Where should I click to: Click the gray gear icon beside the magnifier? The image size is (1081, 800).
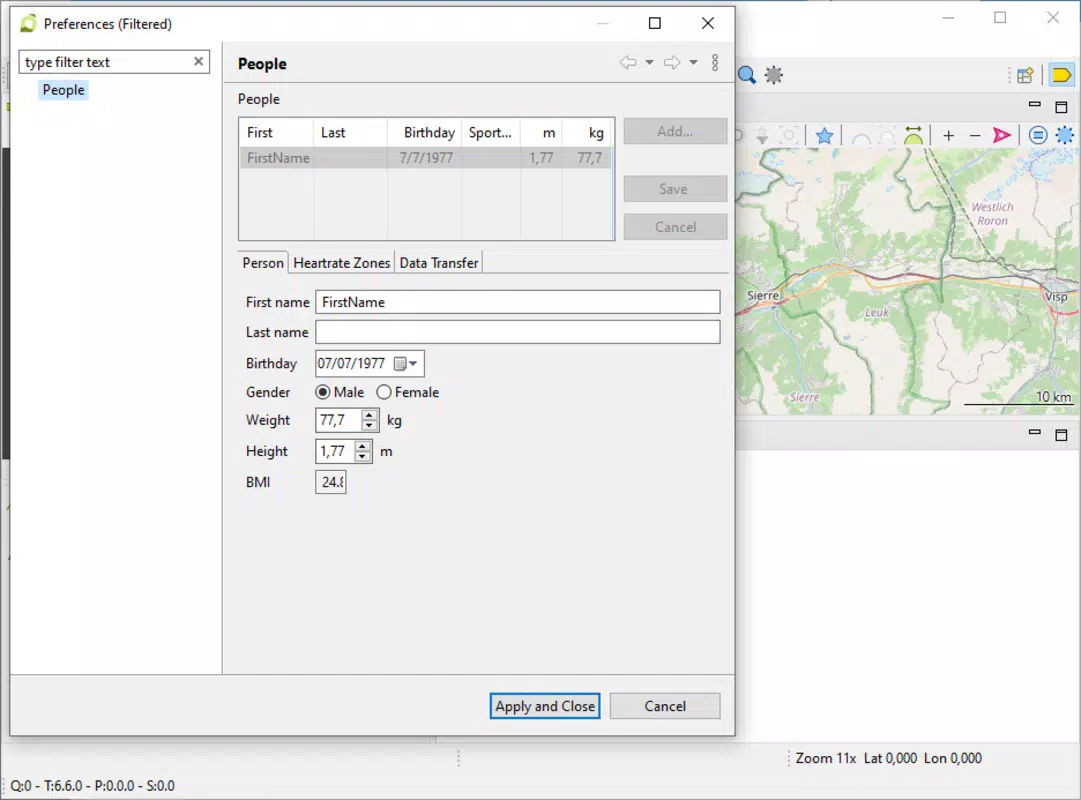774,74
